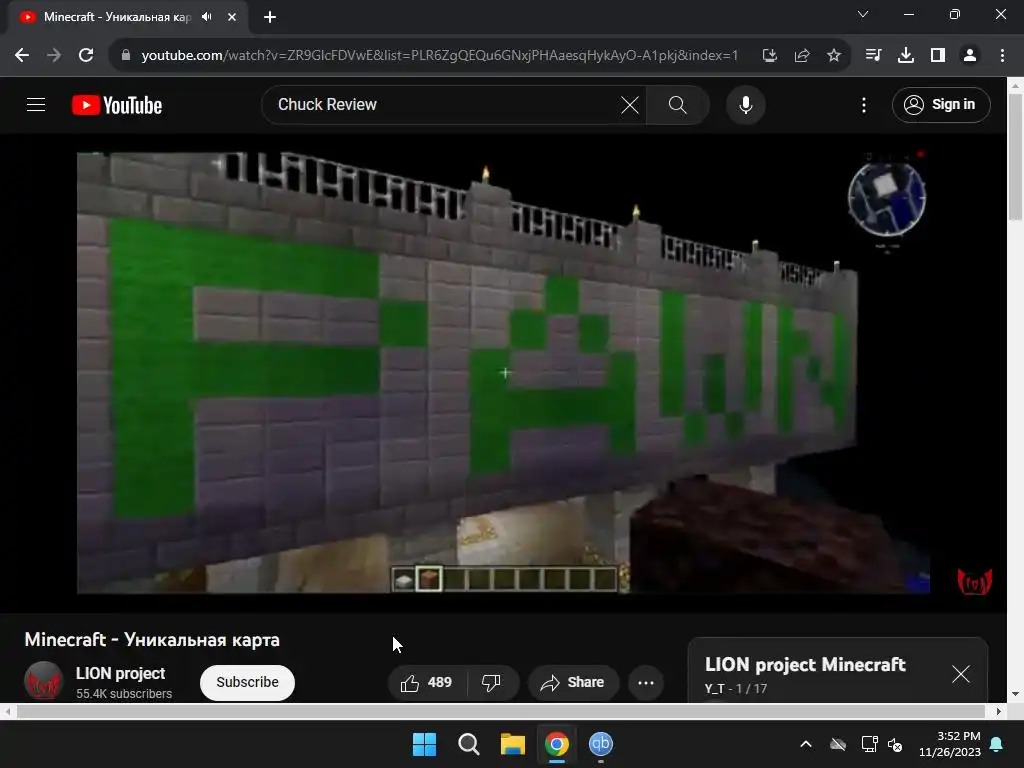Click the magnifier search button
The height and width of the screenshot is (768, 1024).
678,104
